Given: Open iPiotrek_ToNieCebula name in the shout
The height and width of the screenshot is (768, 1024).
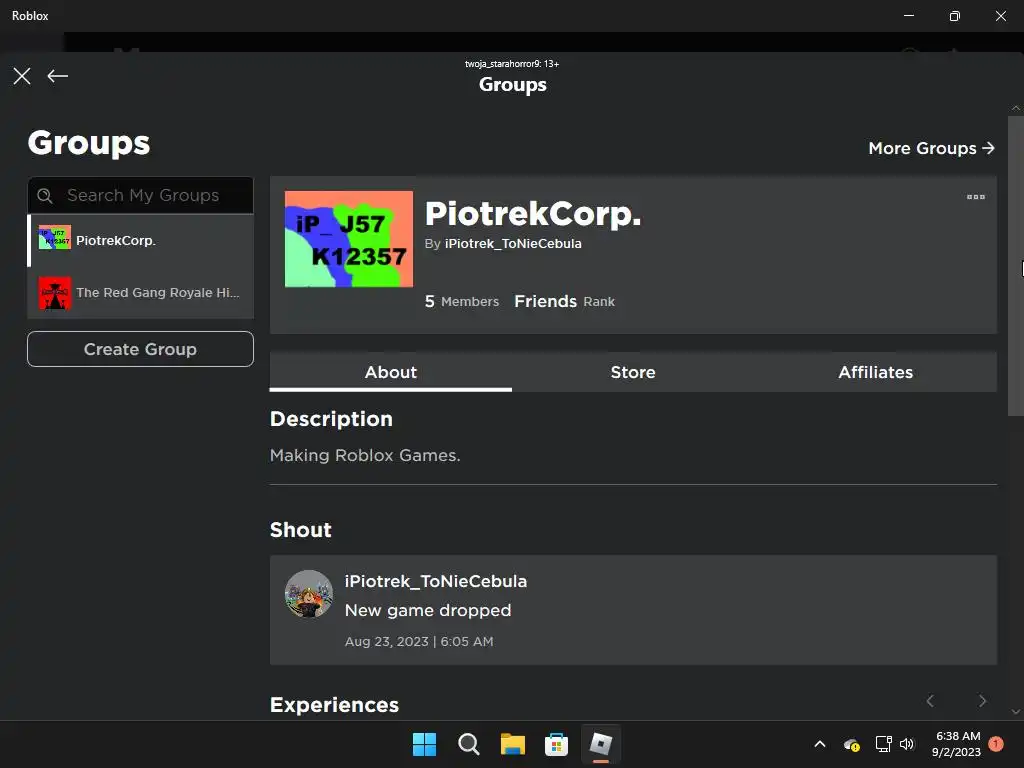Looking at the screenshot, I should (436, 581).
